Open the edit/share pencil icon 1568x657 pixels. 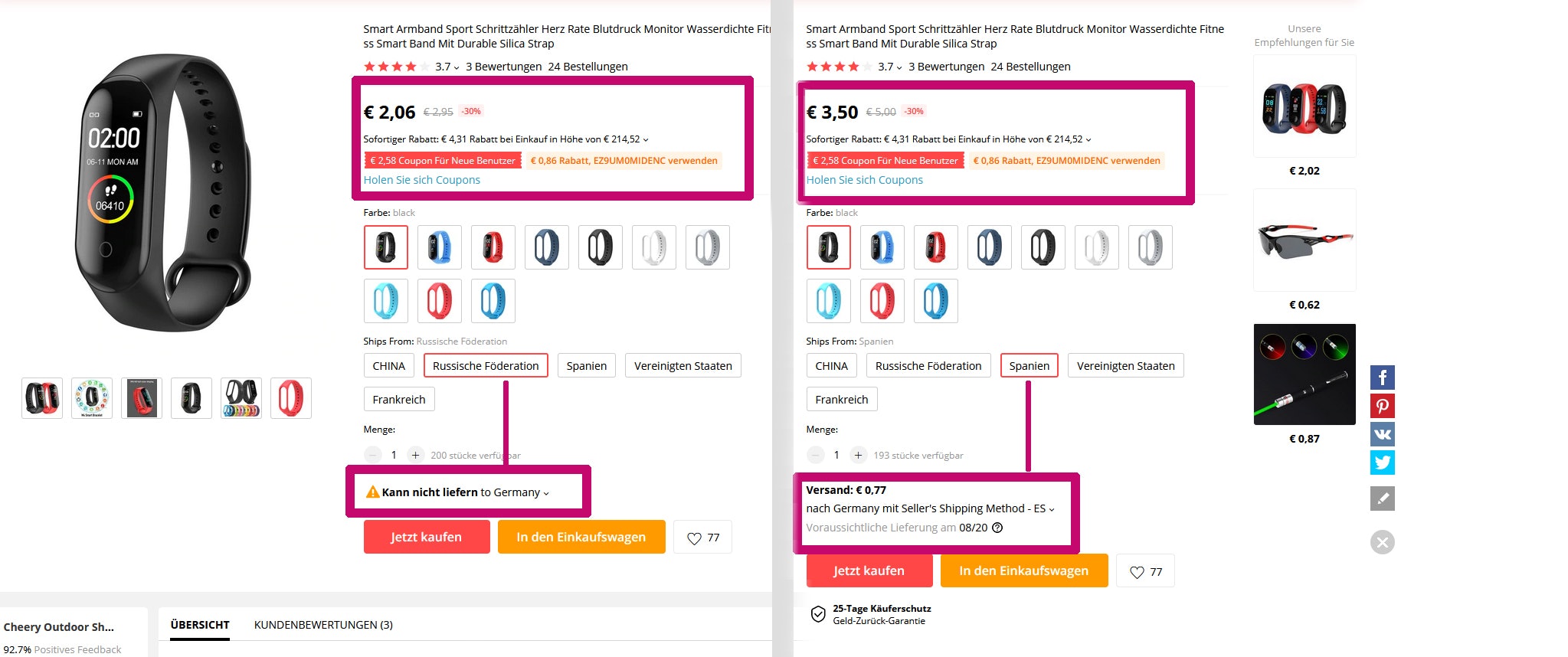pyautogui.click(x=1382, y=499)
